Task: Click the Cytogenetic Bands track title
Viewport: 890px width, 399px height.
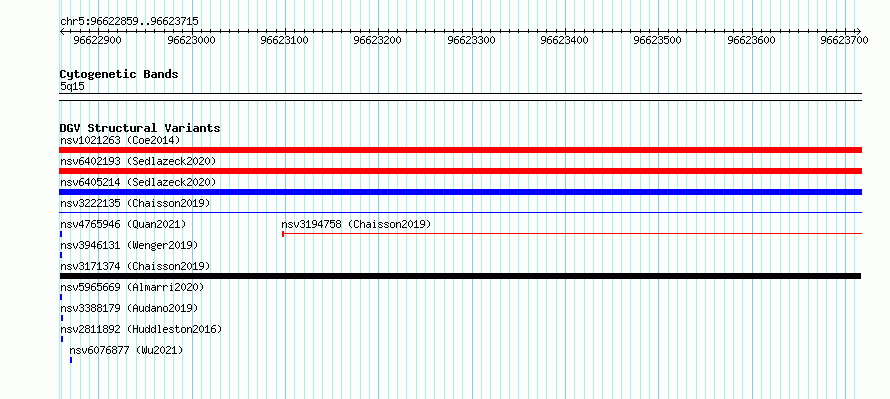Action: (119, 74)
